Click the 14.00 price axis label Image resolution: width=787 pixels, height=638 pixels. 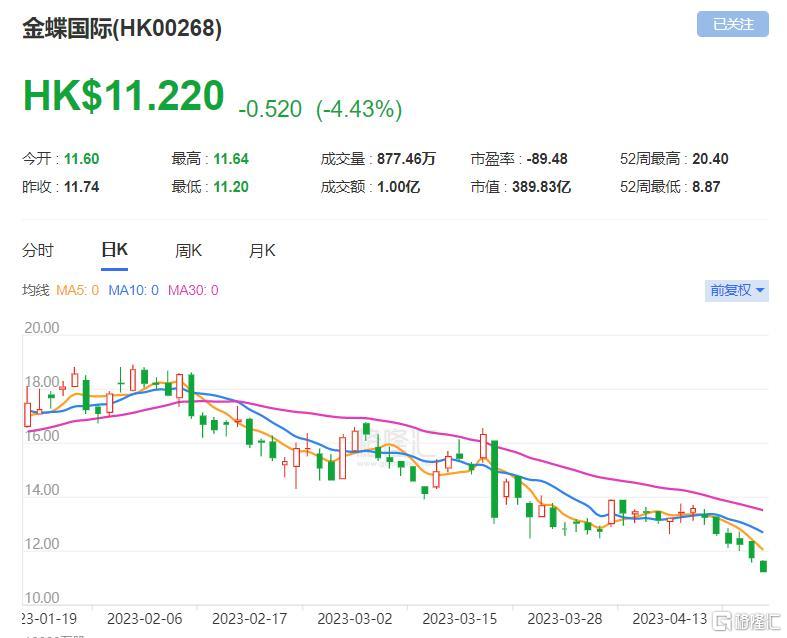42,490
